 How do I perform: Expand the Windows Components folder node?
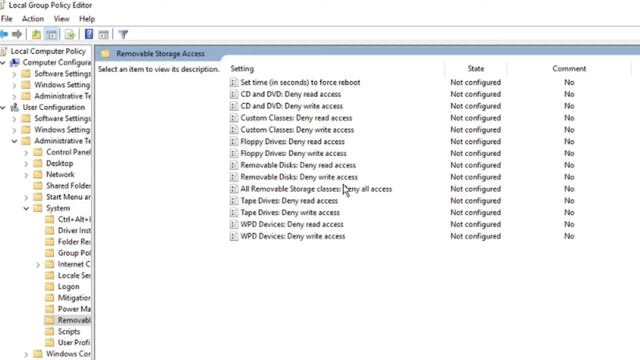click(26, 354)
